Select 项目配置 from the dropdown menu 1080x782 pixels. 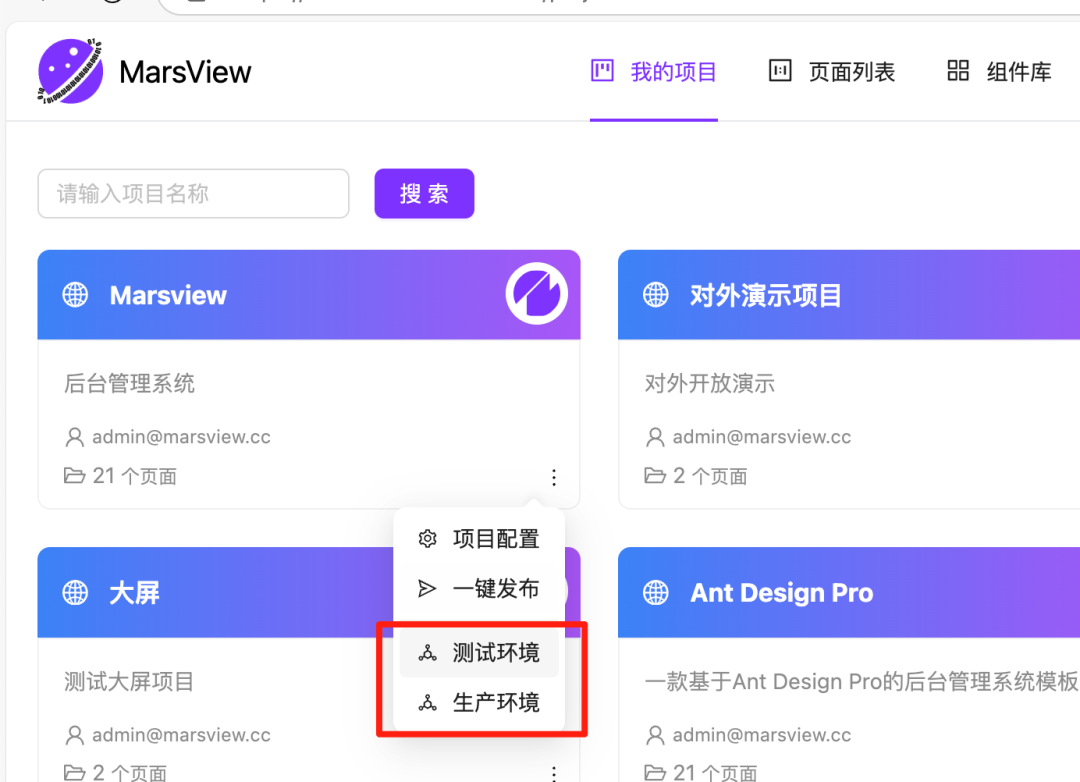click(x=495, y=539)
